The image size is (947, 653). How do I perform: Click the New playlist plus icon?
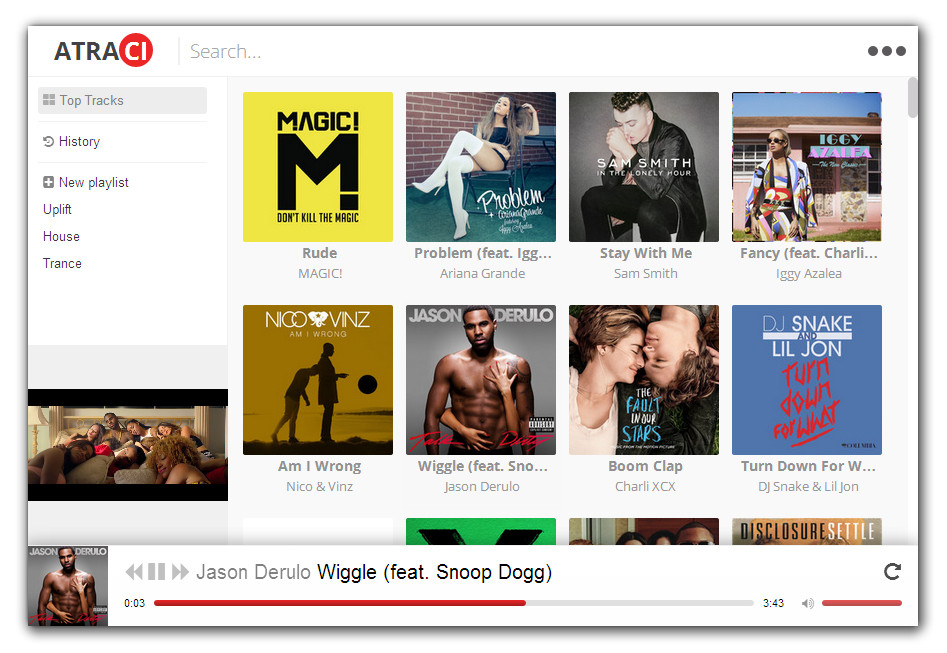click(48, 182)
